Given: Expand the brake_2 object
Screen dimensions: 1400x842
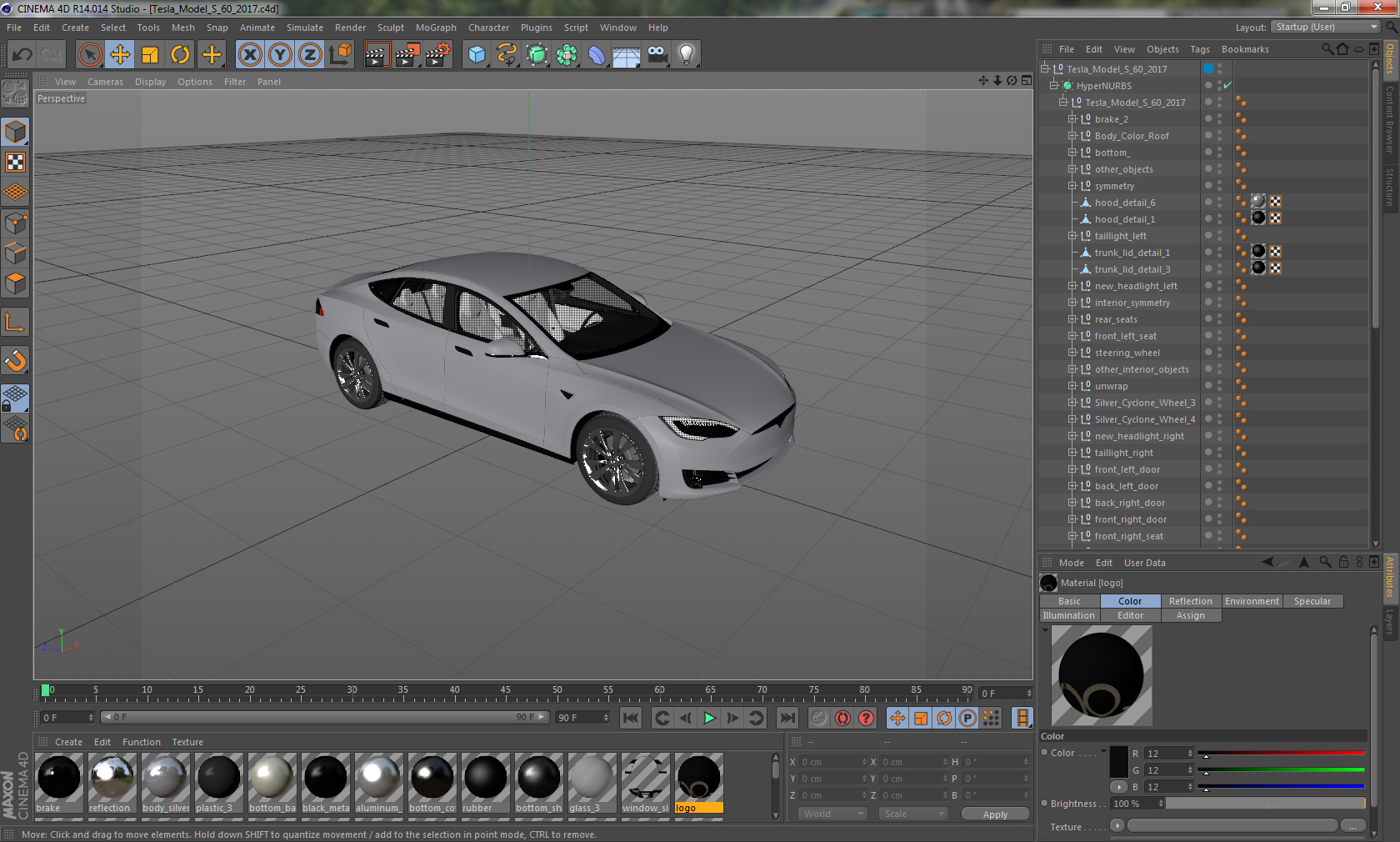Looking at the screenshot, I should click(x=1072, y=119).
